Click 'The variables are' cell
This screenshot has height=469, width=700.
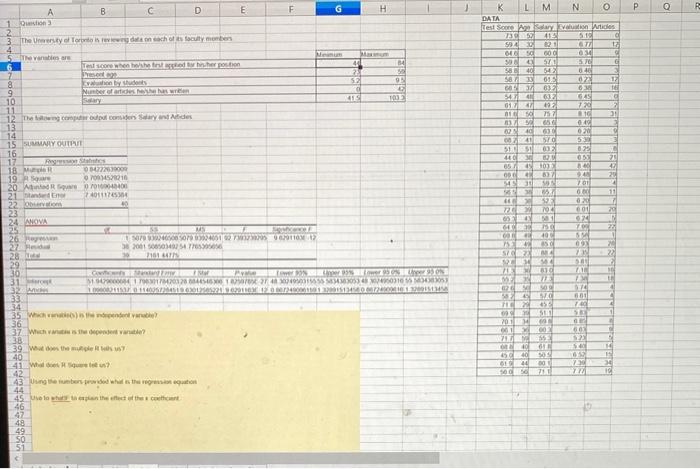[x=46, y=58]
